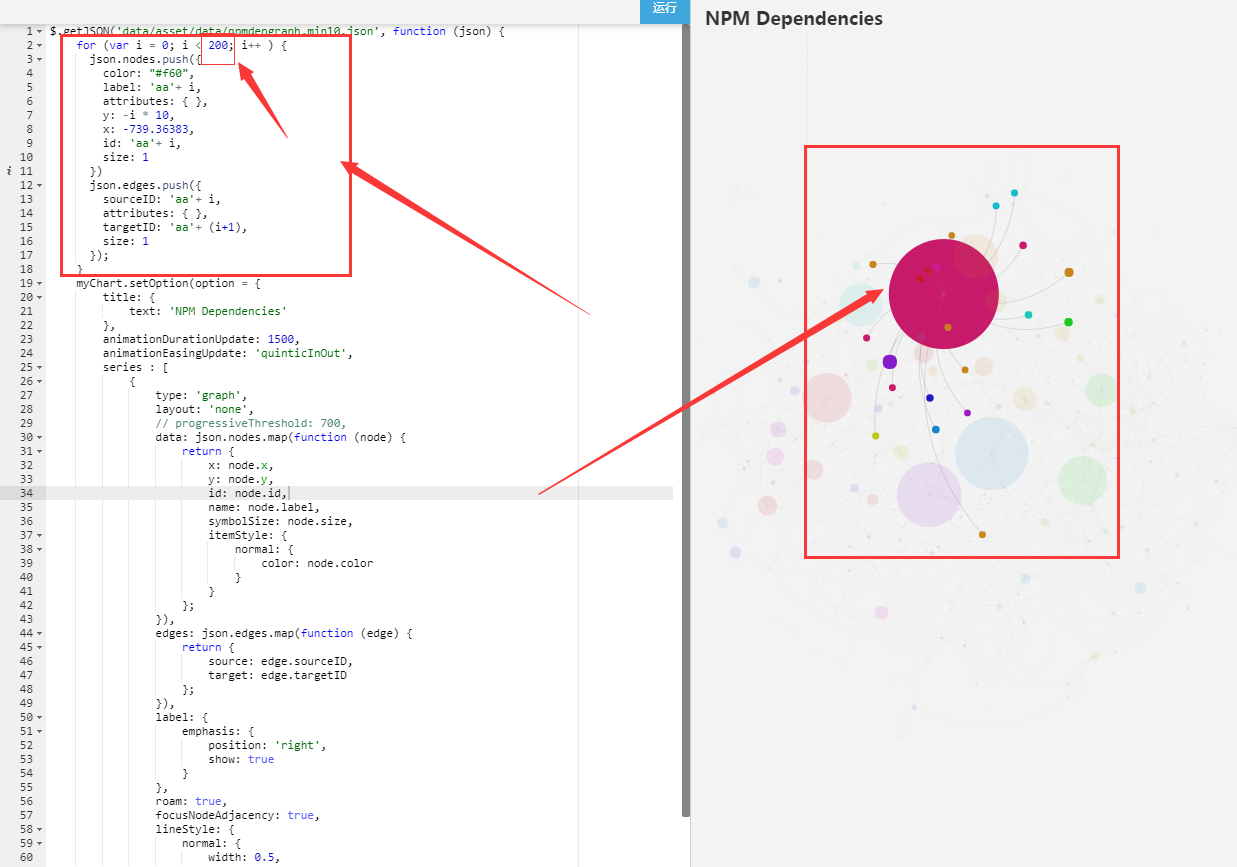Fold json.edges.push block at line 12

coord(39,185)
